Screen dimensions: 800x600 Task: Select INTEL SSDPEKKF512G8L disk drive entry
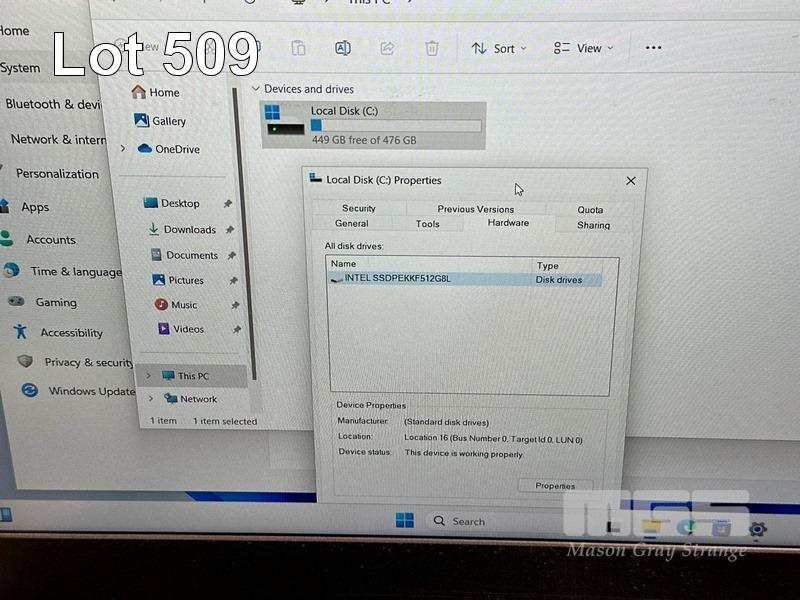(x=398, y=279)
